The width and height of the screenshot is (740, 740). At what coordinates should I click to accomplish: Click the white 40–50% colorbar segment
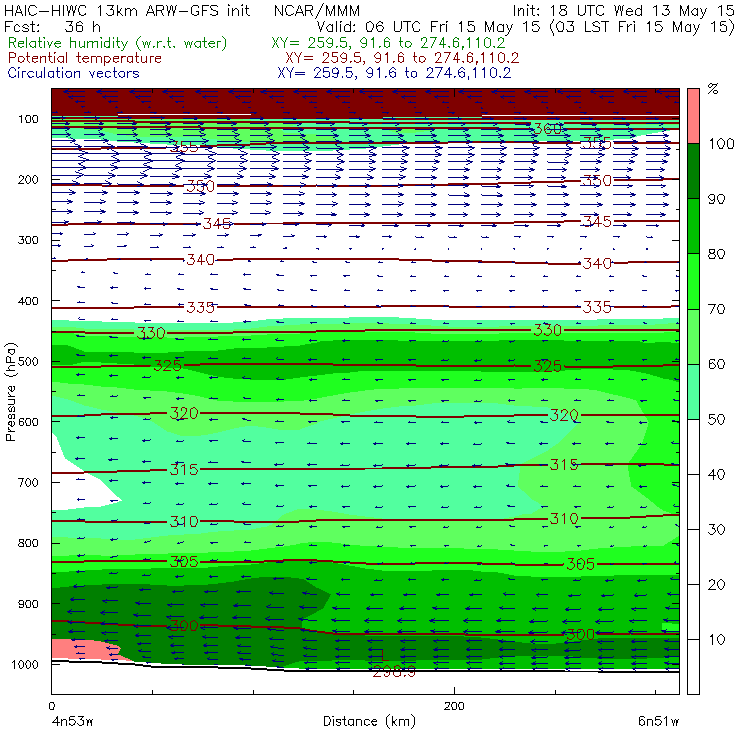[x=693, y=446]
